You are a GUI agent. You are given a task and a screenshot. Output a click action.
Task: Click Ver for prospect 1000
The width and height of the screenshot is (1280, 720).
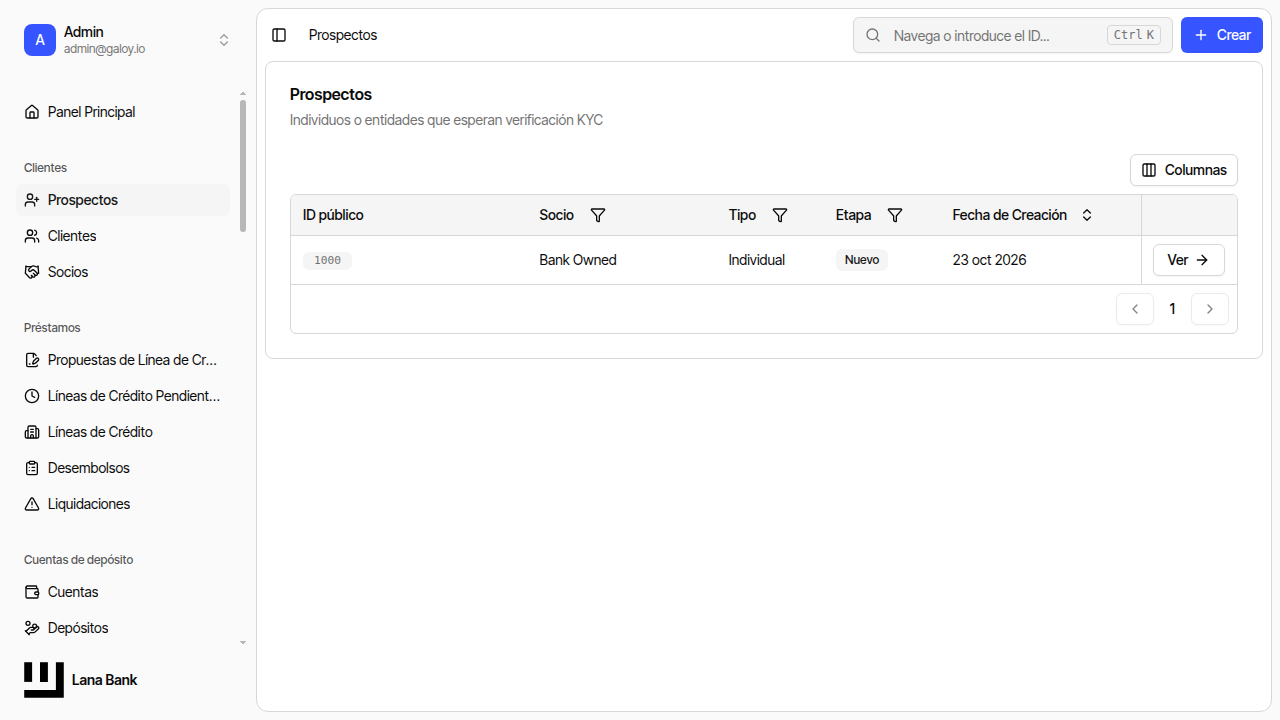tap(1189, 260)
